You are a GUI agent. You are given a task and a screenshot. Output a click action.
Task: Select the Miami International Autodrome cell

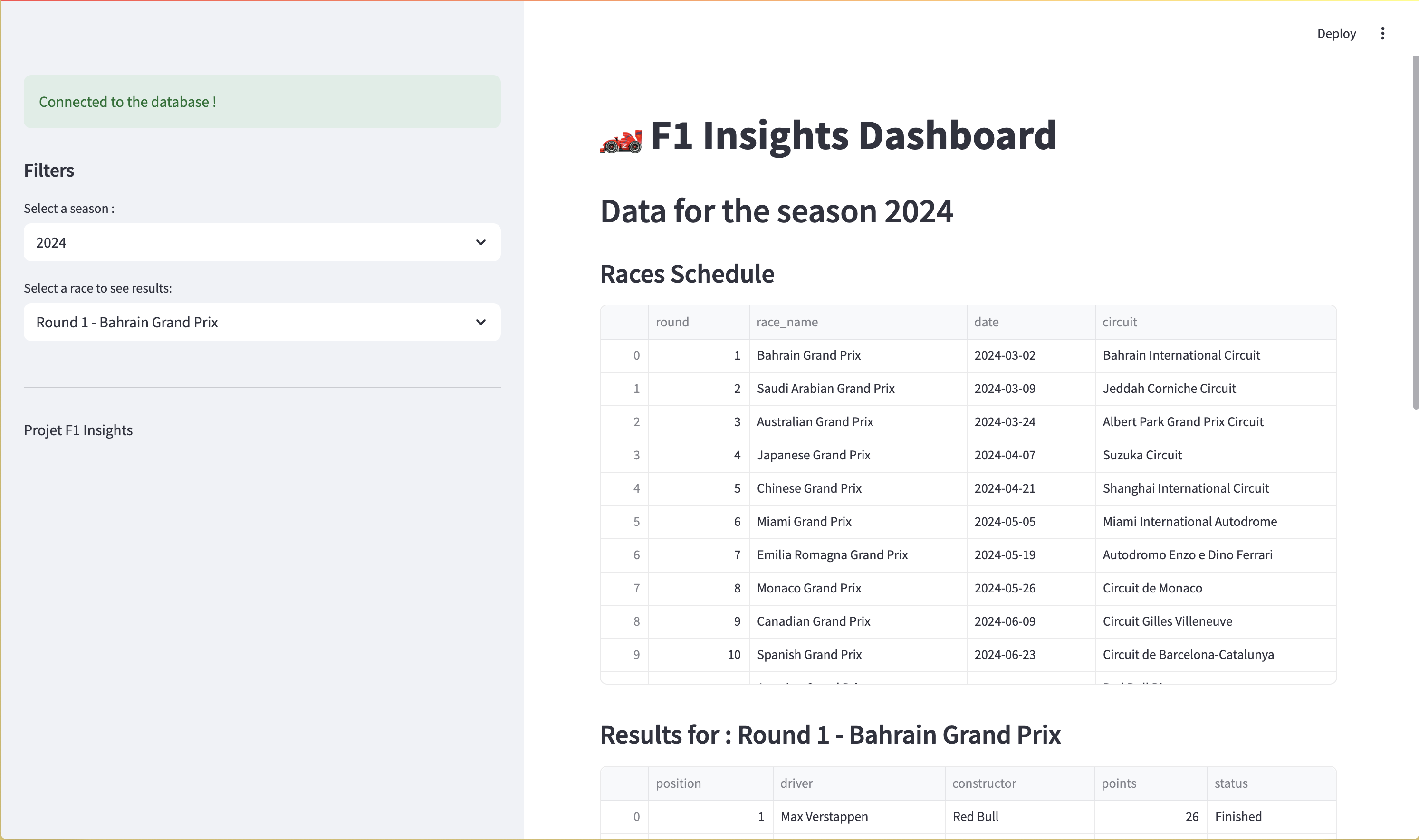(1216, 522)
